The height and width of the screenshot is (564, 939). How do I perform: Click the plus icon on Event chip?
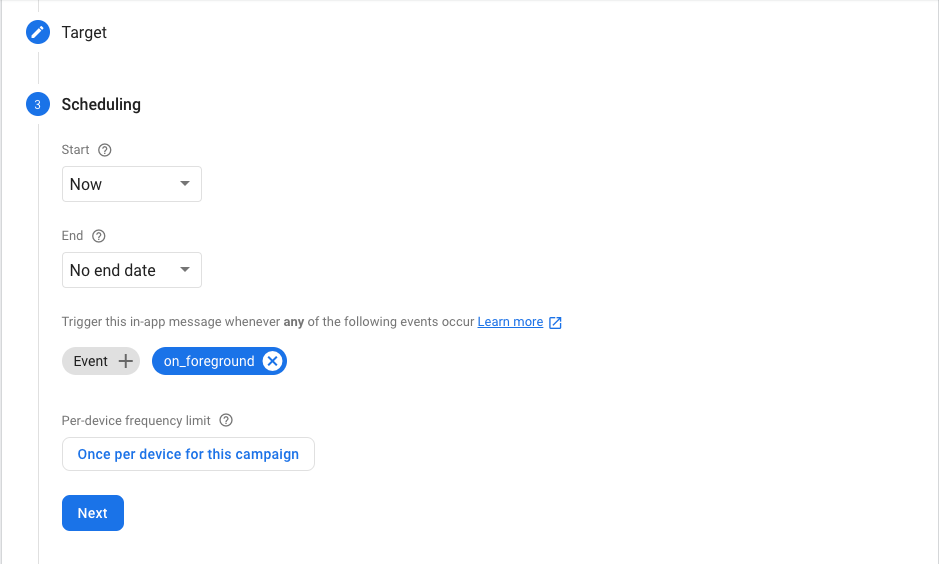[x=126, y=361]
